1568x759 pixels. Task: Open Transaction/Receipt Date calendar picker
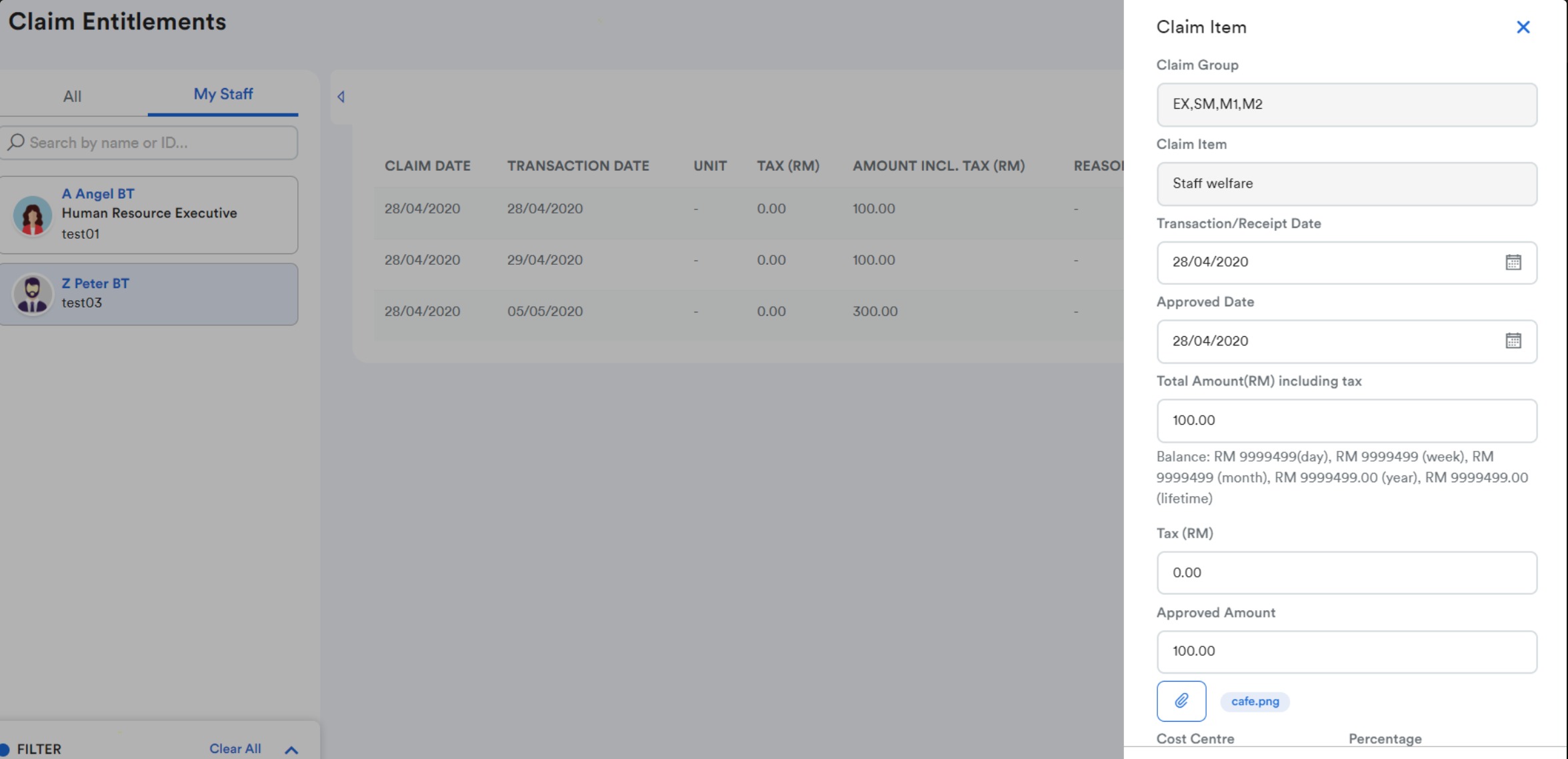(1513, 262)
